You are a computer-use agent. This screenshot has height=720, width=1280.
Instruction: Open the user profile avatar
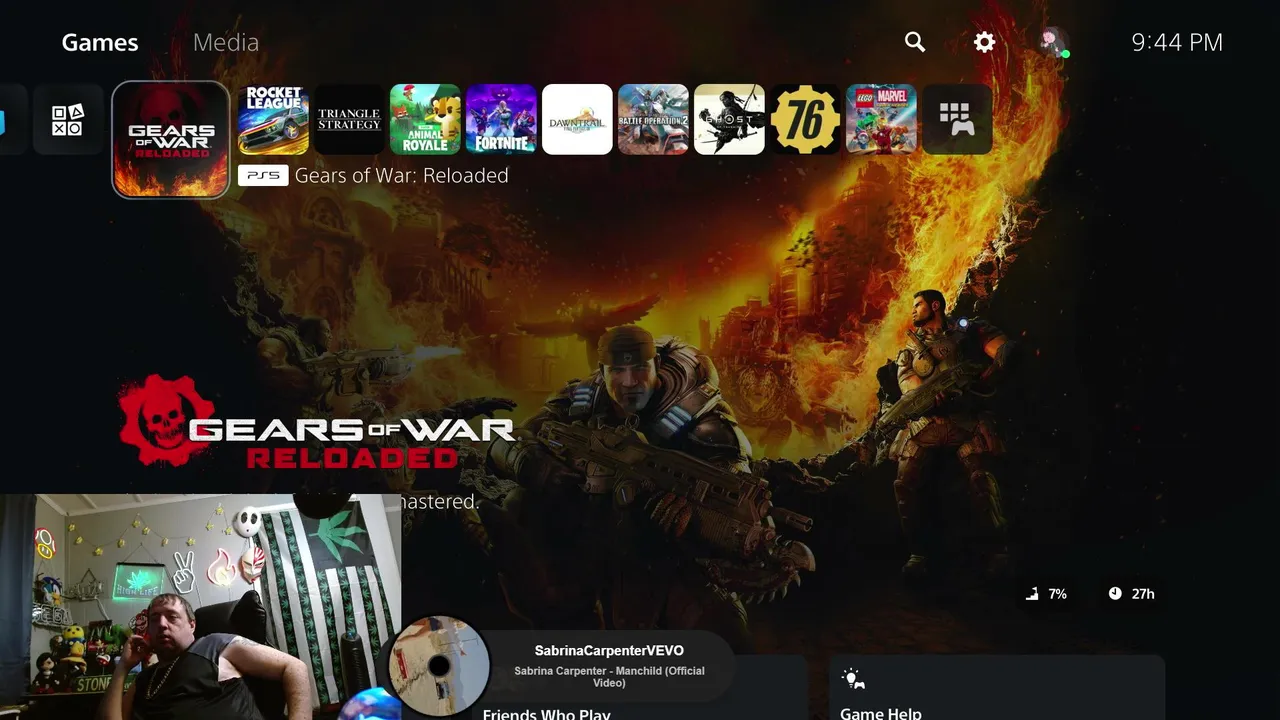point(1053,42)
